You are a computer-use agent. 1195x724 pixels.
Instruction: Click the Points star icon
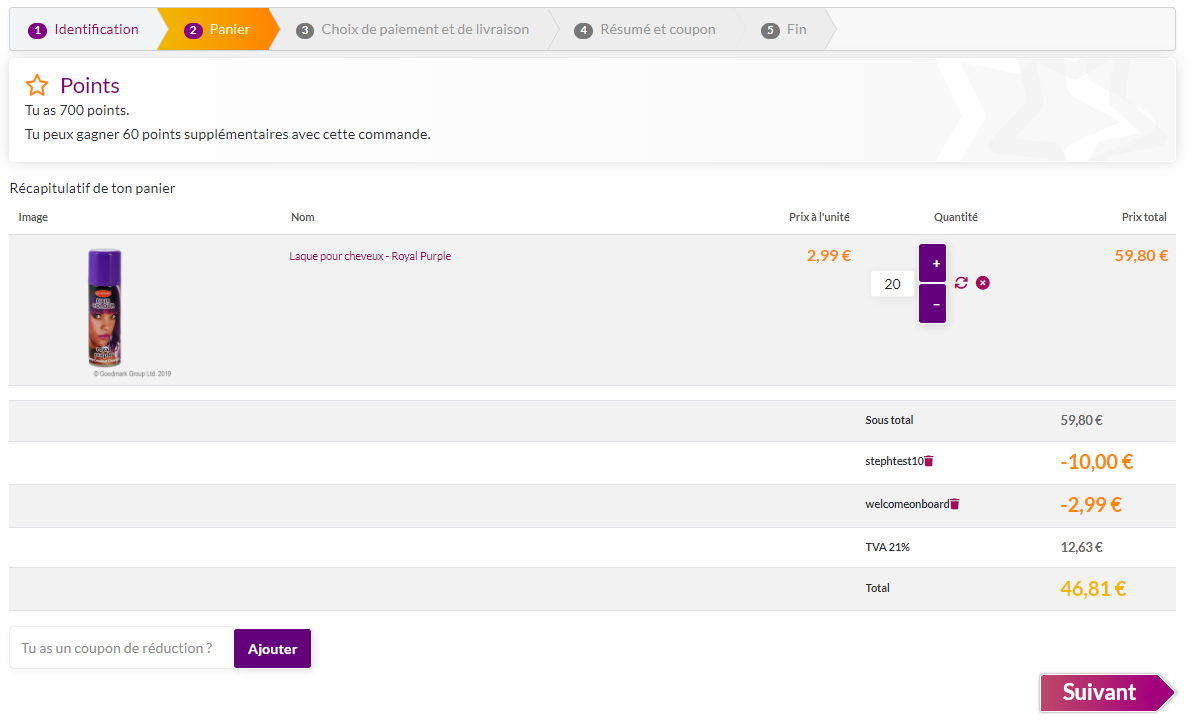[37, 86]
